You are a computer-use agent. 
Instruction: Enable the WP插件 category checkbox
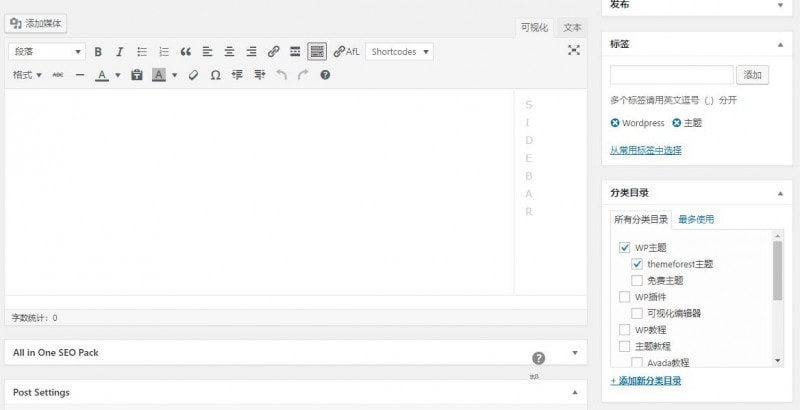point(625,297)
